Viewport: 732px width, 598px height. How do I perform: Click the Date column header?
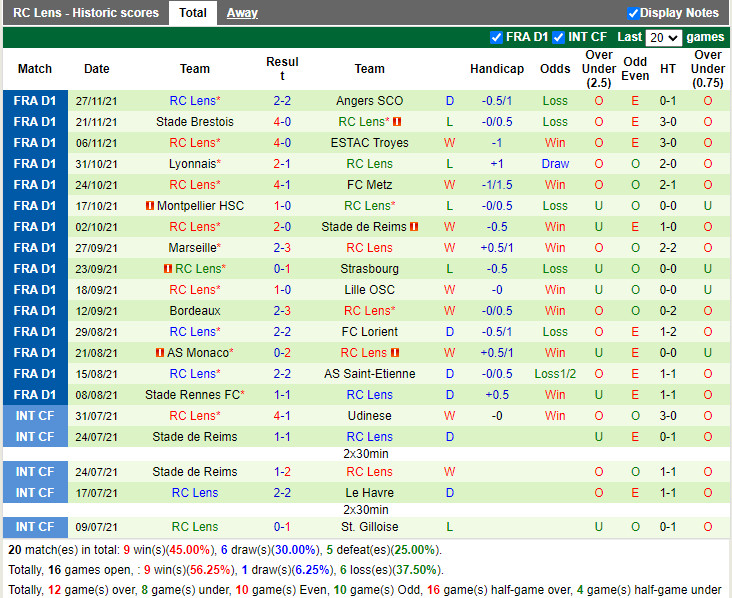coord(97,69)
